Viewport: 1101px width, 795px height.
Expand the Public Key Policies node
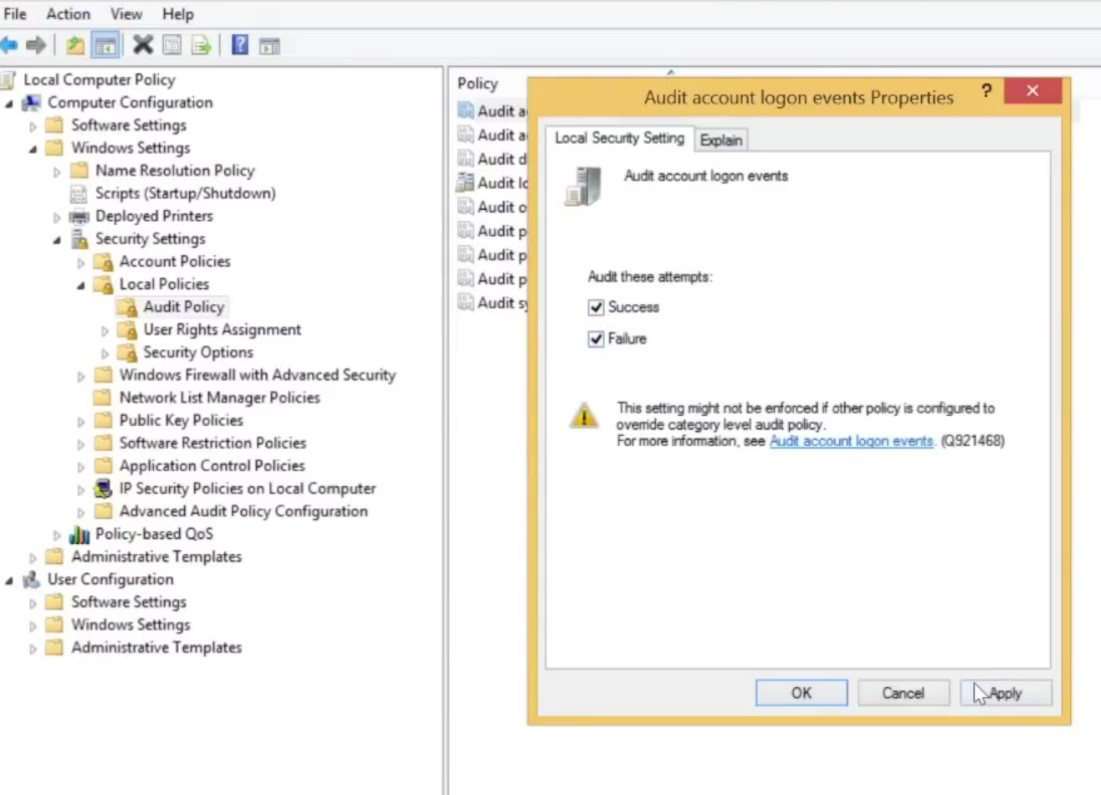(81, 422)
